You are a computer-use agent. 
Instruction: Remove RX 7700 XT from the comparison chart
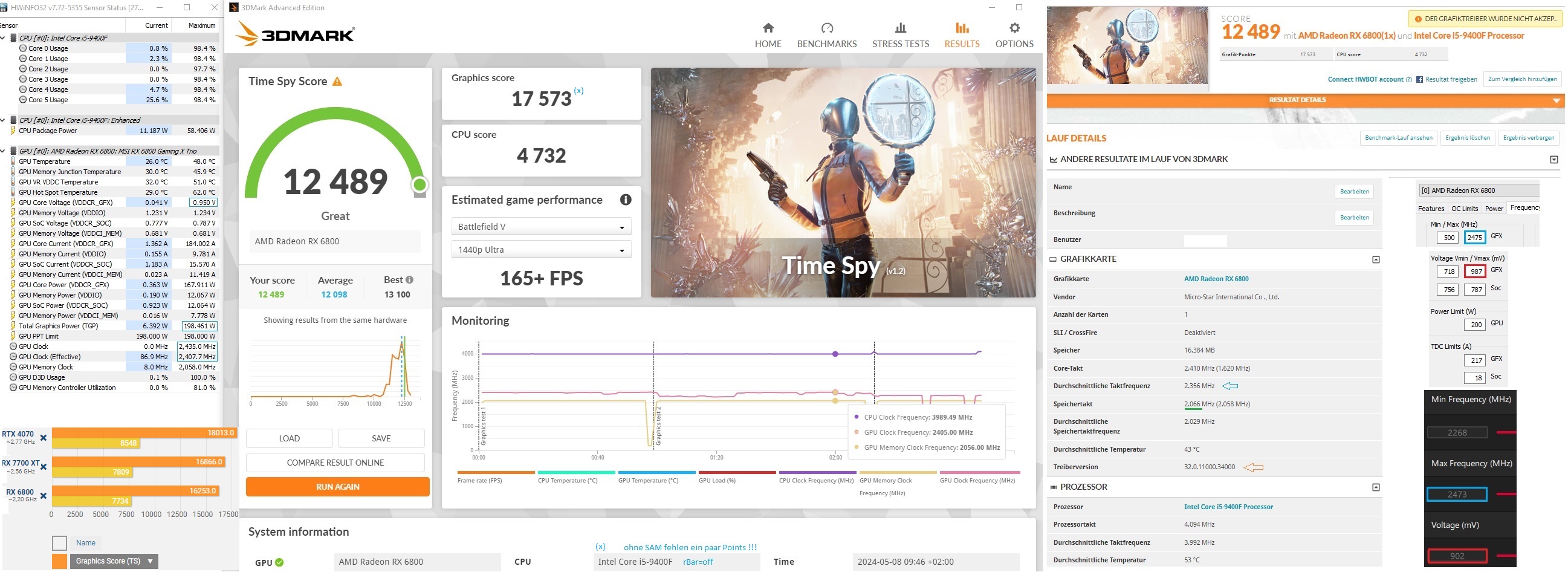43,467
